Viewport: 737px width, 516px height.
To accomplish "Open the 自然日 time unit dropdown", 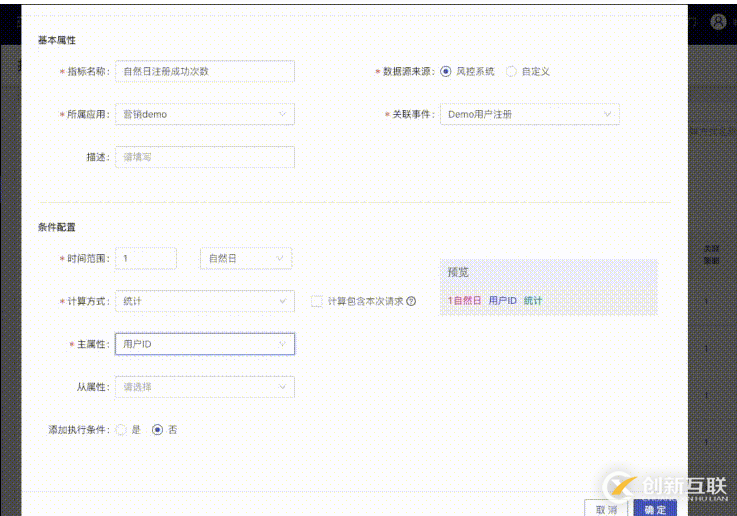I will [246, 258].
